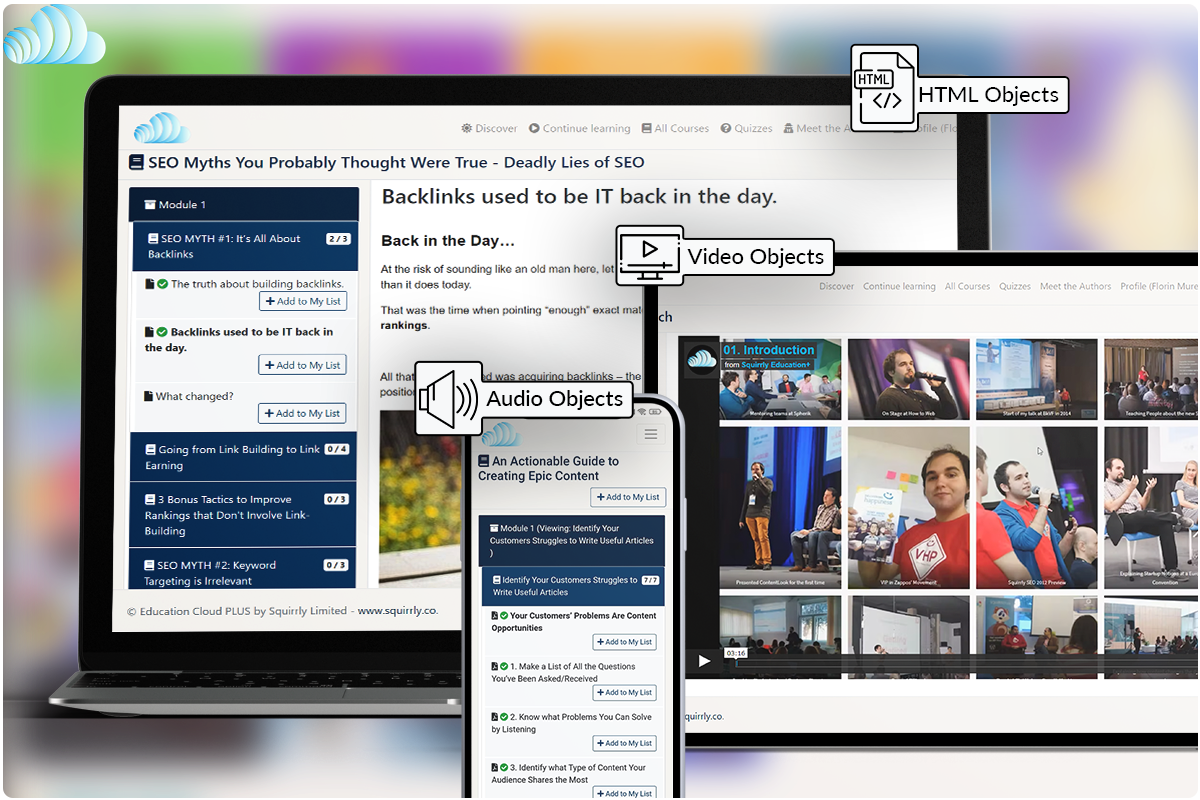
Task: Expand '3 Bonus Tactics to Improve Rankings' section
Action: point(243,515)
